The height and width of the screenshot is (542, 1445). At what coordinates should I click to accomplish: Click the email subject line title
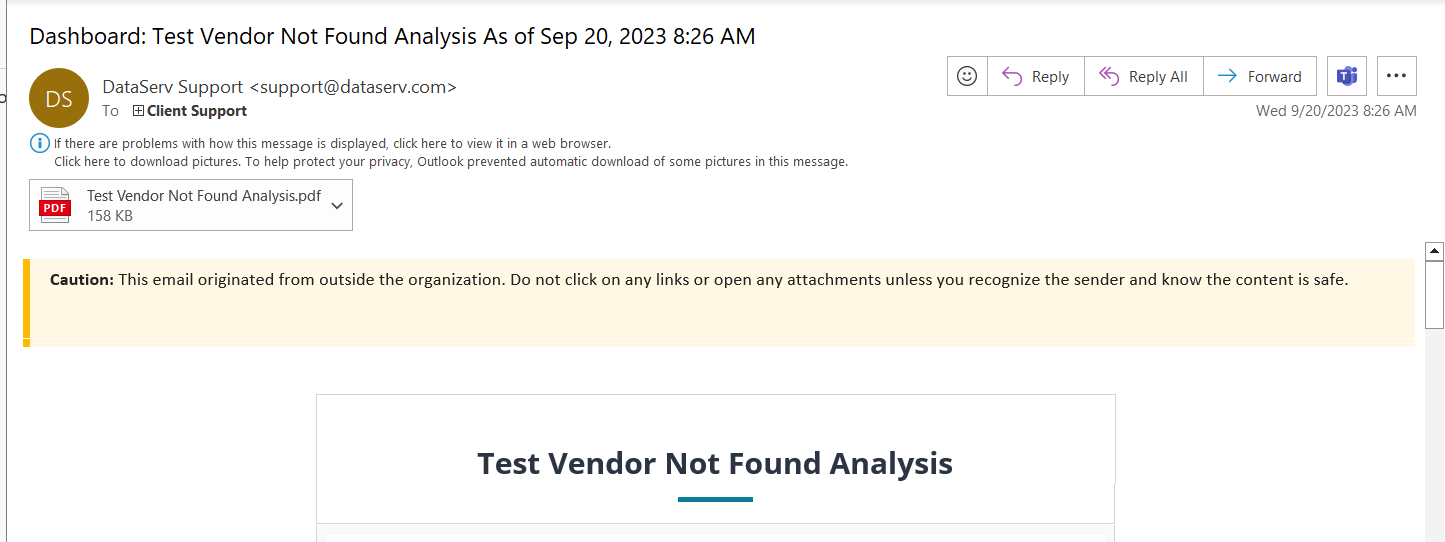[x=392, y=37]
